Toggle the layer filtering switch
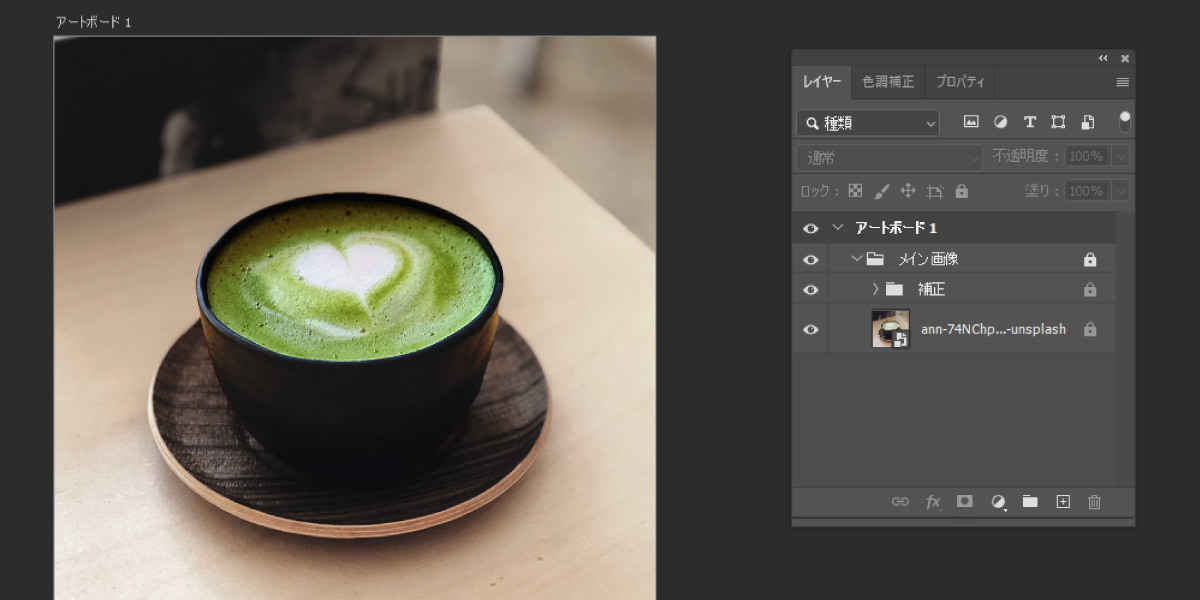Viewport: 1200px width, 600px height. [1125, 122]
